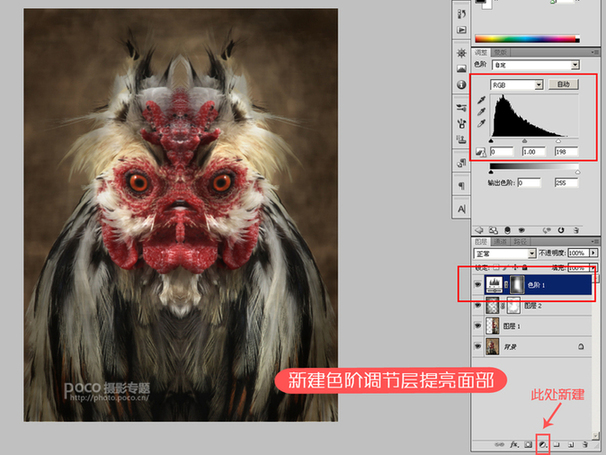This screenshot has height=455, width=606.
Task: Hide the 色阶 1 adjustment layer
Action: [476, 283]
